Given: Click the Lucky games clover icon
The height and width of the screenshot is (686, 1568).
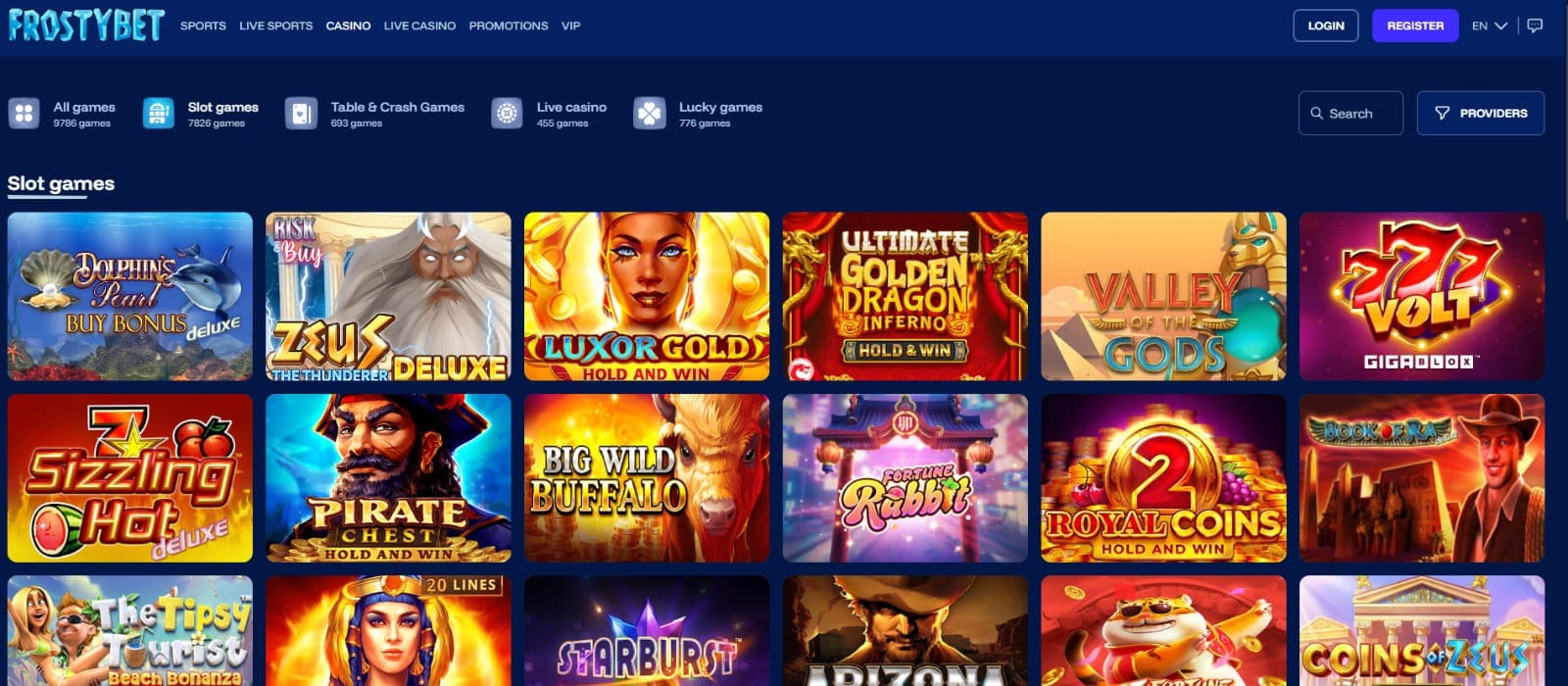Looking at the screenshot, I should (x=649, y=114).
